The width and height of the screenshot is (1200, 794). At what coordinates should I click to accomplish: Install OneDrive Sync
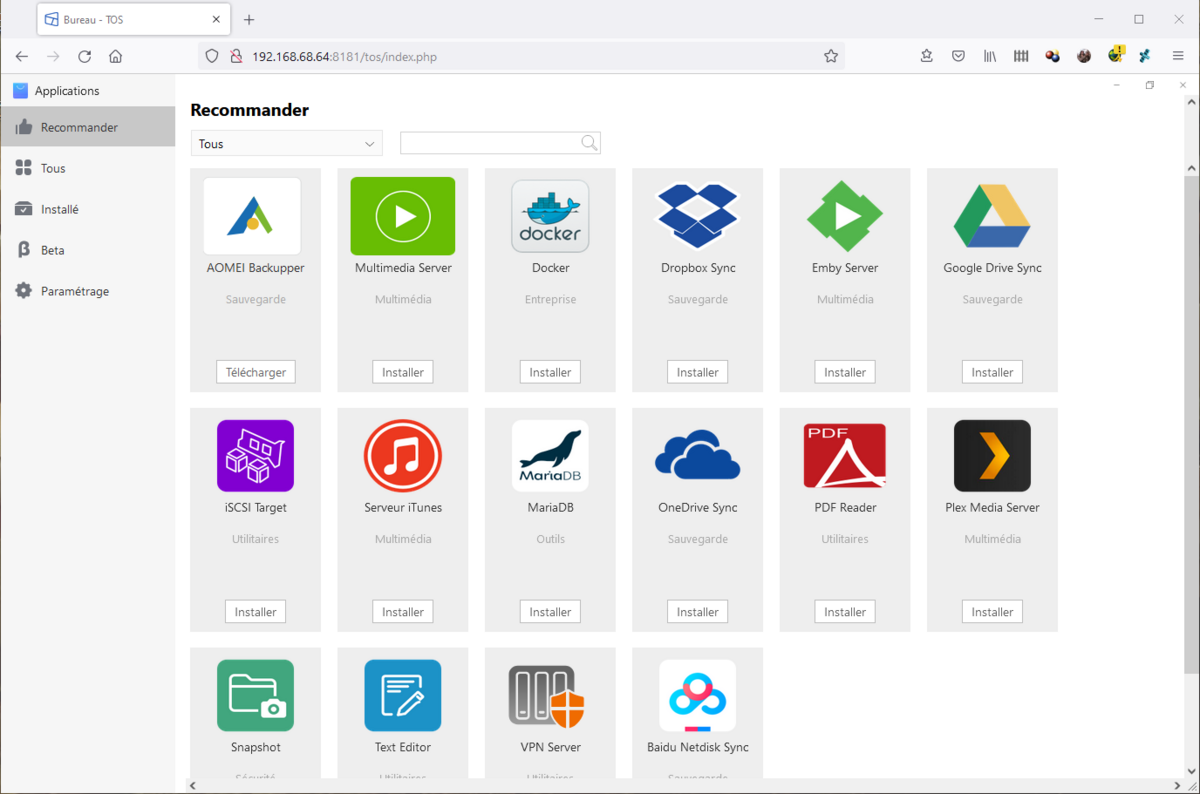pos(698,612)
